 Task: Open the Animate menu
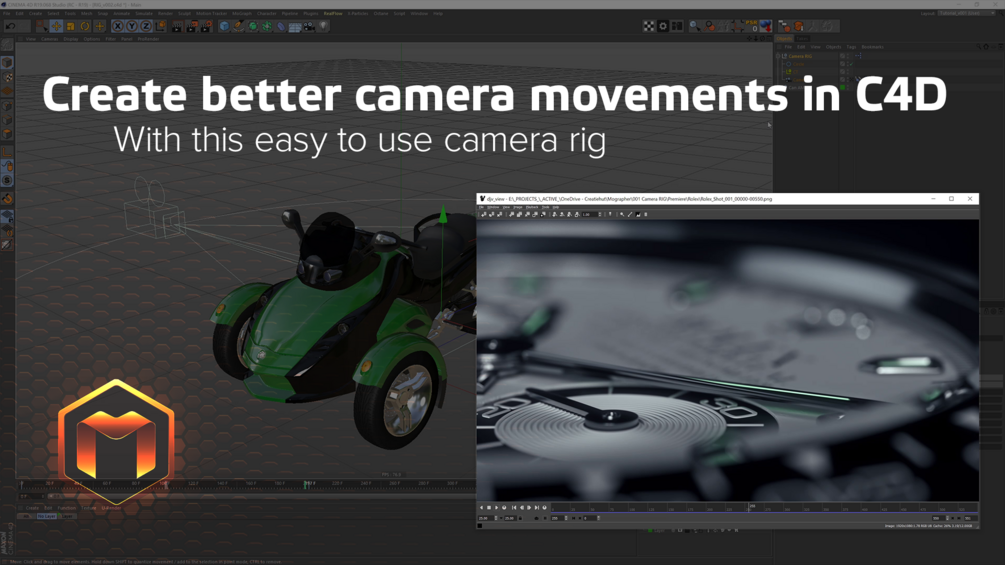click(x=121, y=13)
